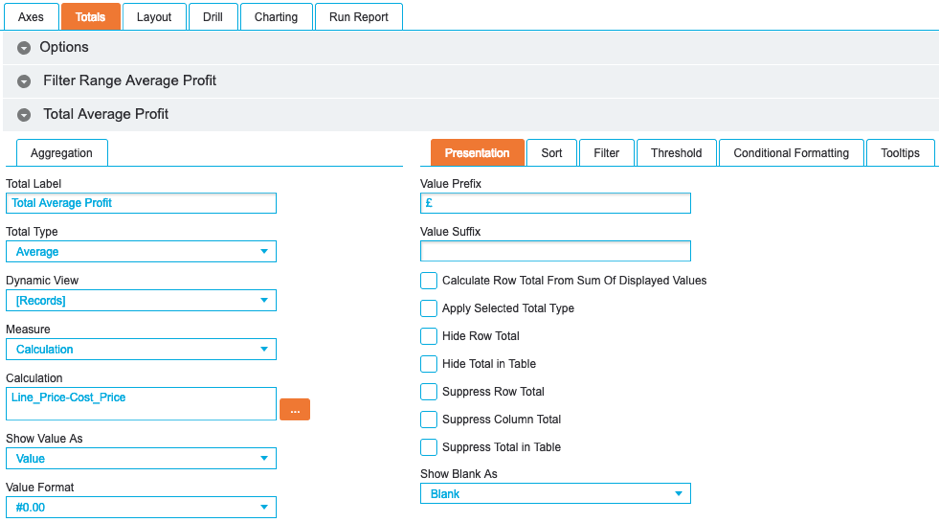Enable Calculate Row Total From Sum checkbox

(x=429, y=281)
